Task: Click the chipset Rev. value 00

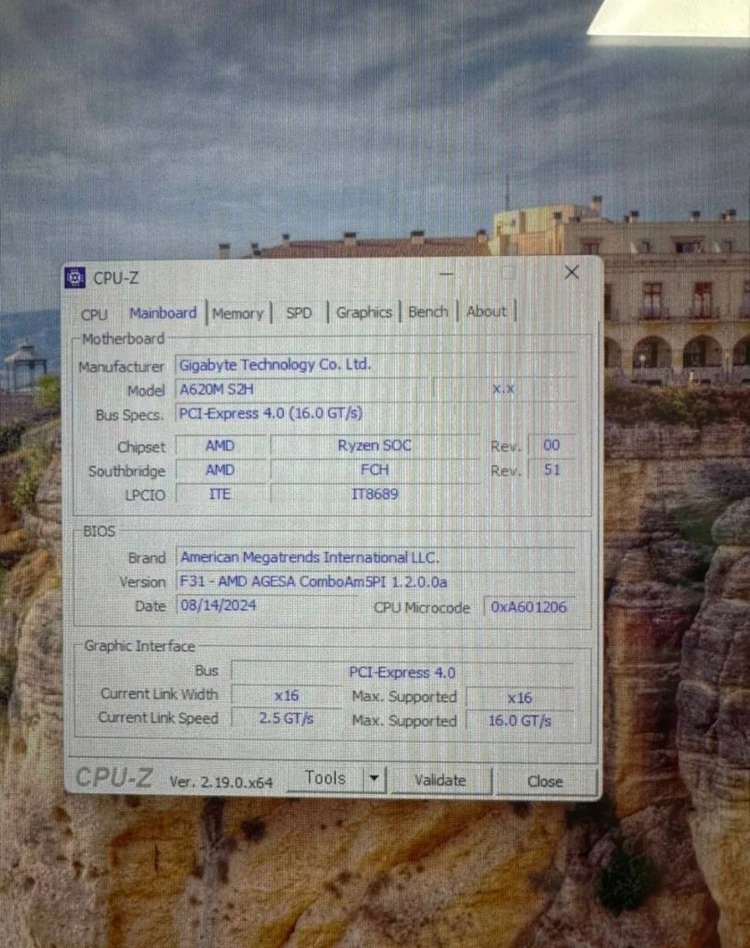Action: pos(551,446)
